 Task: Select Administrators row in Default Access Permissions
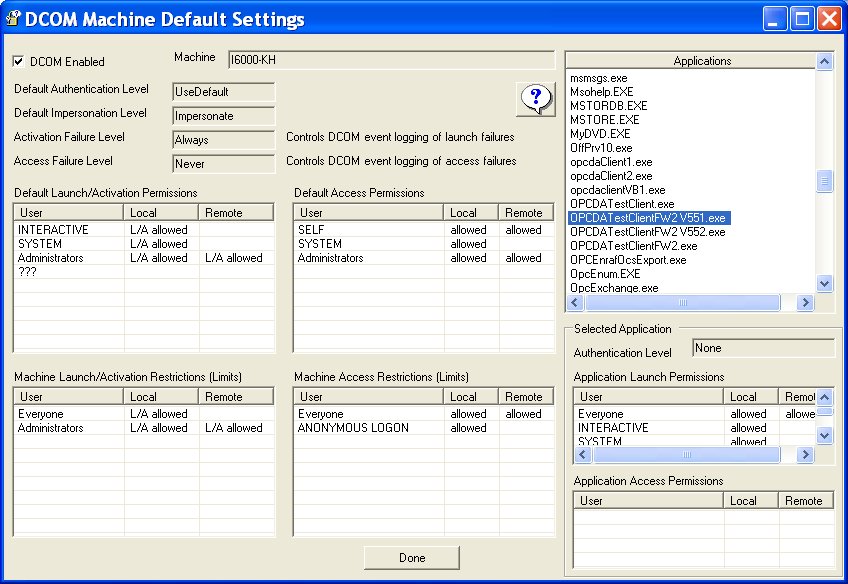424,258
